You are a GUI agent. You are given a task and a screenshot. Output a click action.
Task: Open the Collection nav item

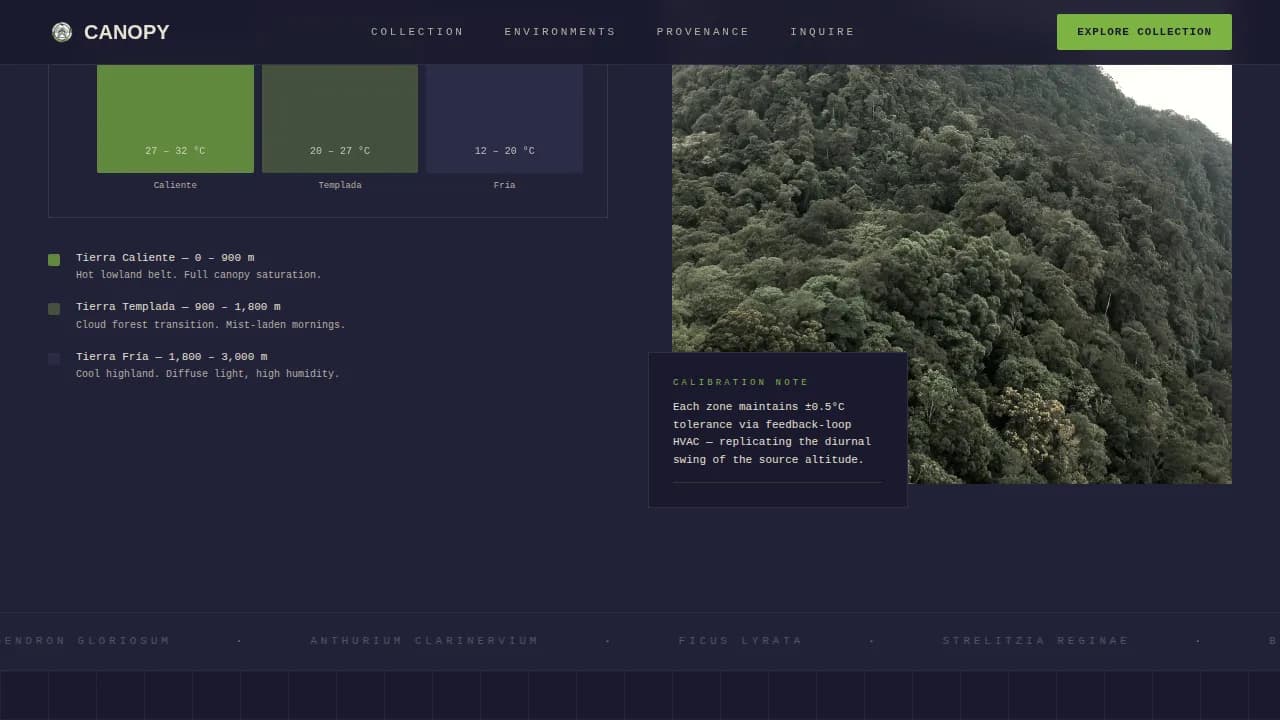point(417,32)
